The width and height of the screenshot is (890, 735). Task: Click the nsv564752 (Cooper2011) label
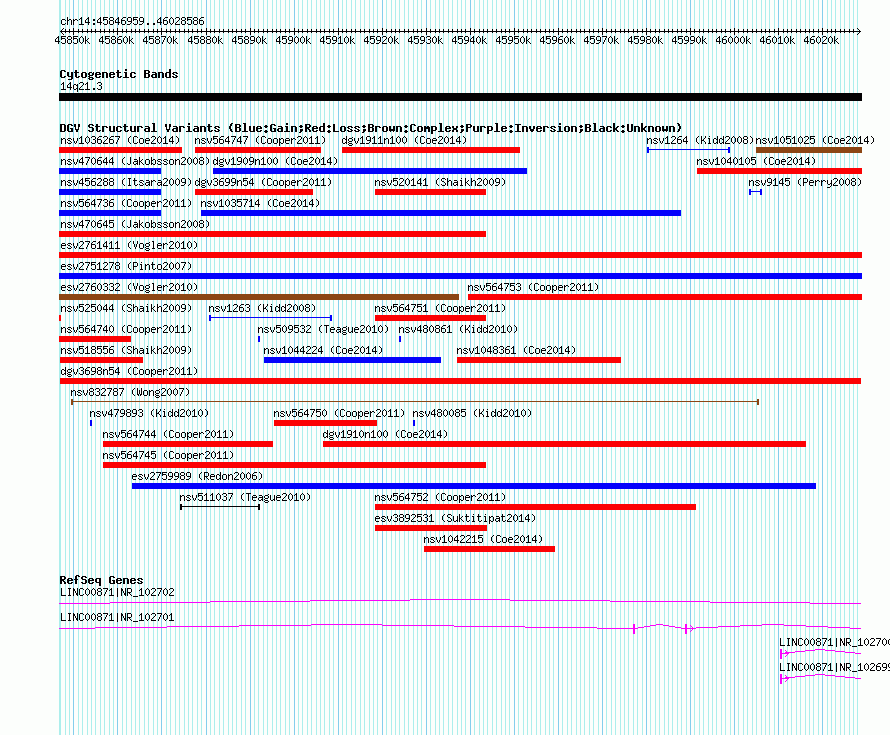click(x=440, y=497)
